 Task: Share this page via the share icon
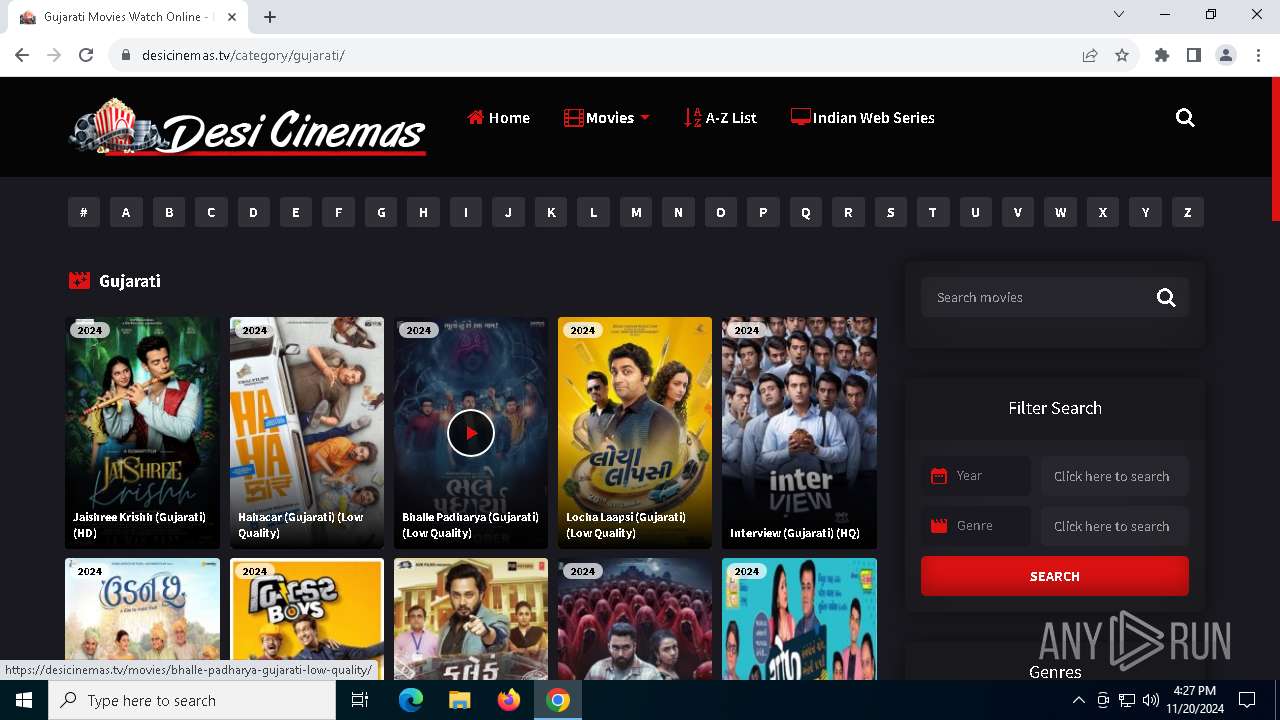point(1090,55)
